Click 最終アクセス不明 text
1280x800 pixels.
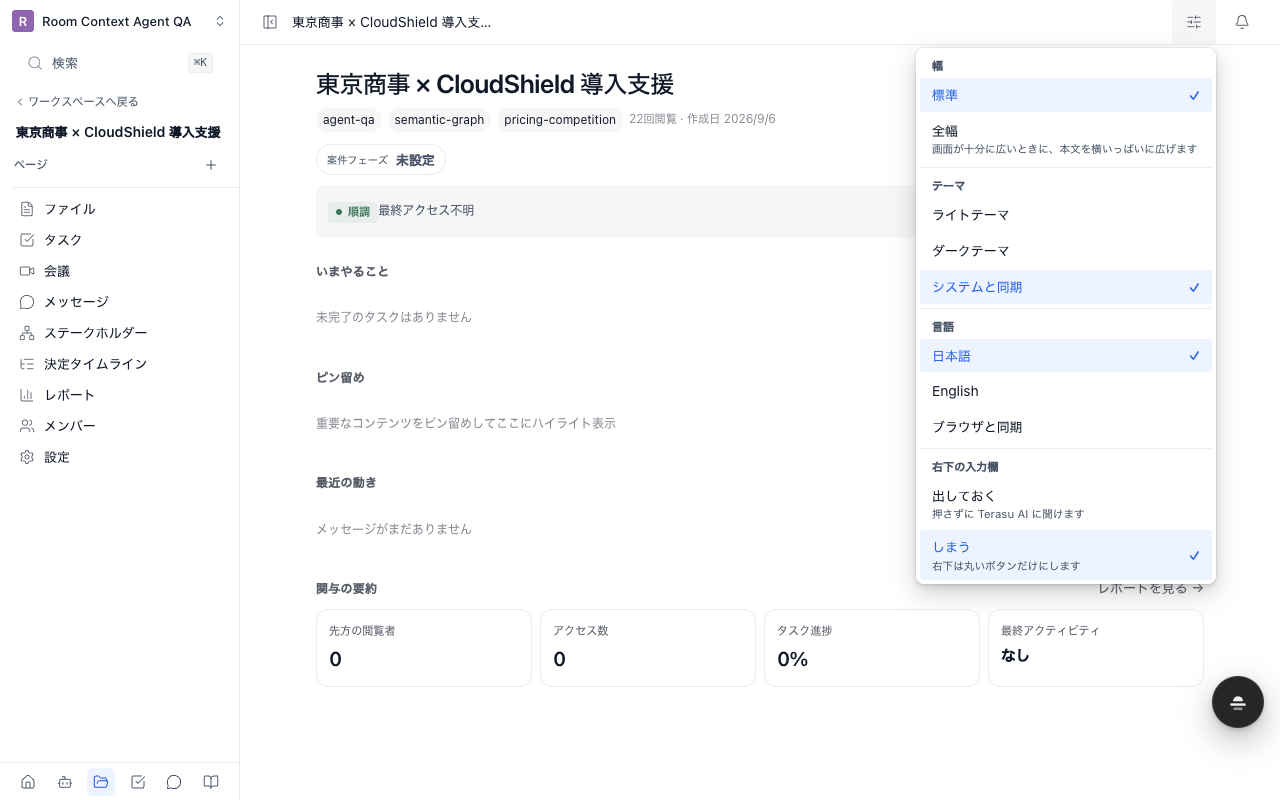pos(426,210)
